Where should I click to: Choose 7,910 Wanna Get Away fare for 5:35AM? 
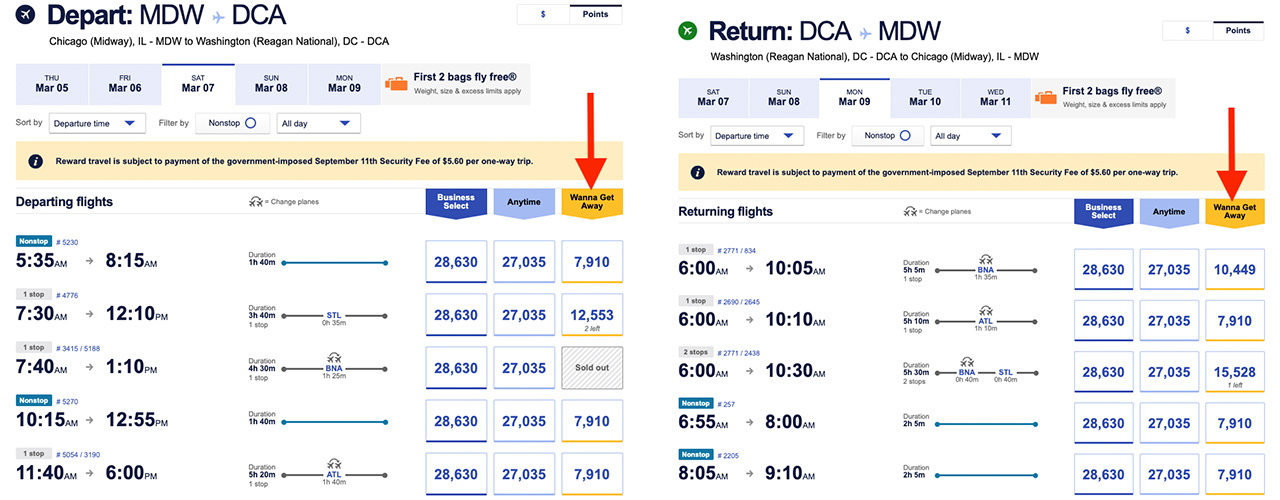pos(592,262)
